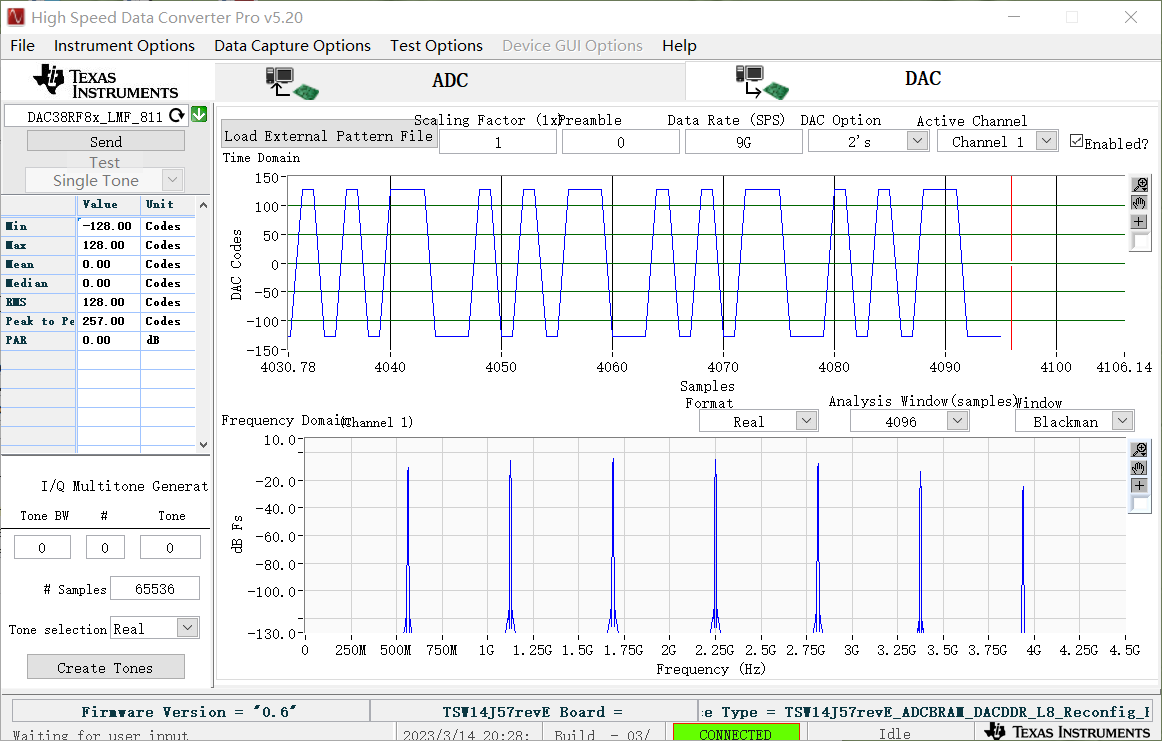Click the Texas Instruments logo at top left
The height and width of the screenshot is (741, 1162).
(x=105, y=81)
